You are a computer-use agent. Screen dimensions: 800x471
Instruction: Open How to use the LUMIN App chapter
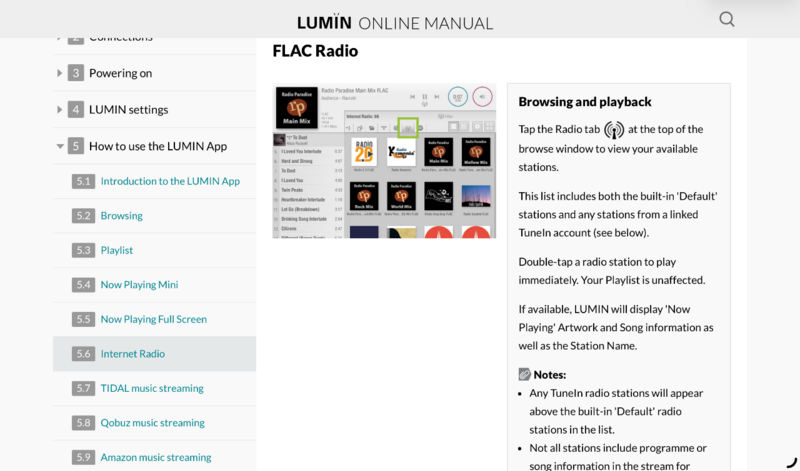pyautogui.click(x=158, y=146)
